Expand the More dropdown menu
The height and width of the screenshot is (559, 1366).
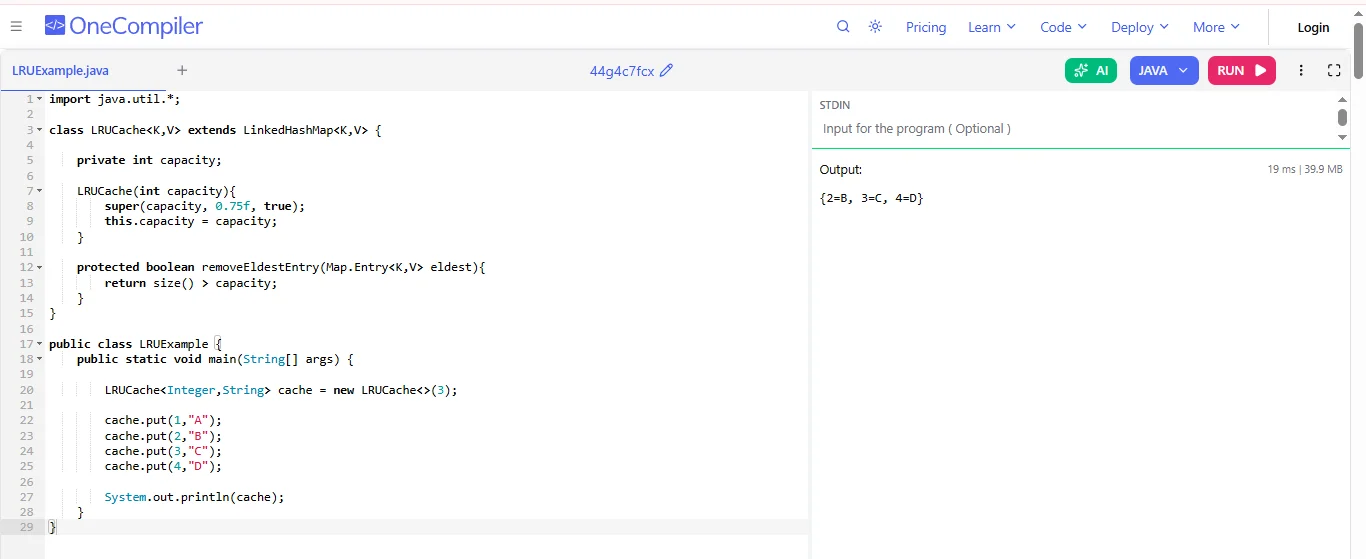click(1216, 27)
